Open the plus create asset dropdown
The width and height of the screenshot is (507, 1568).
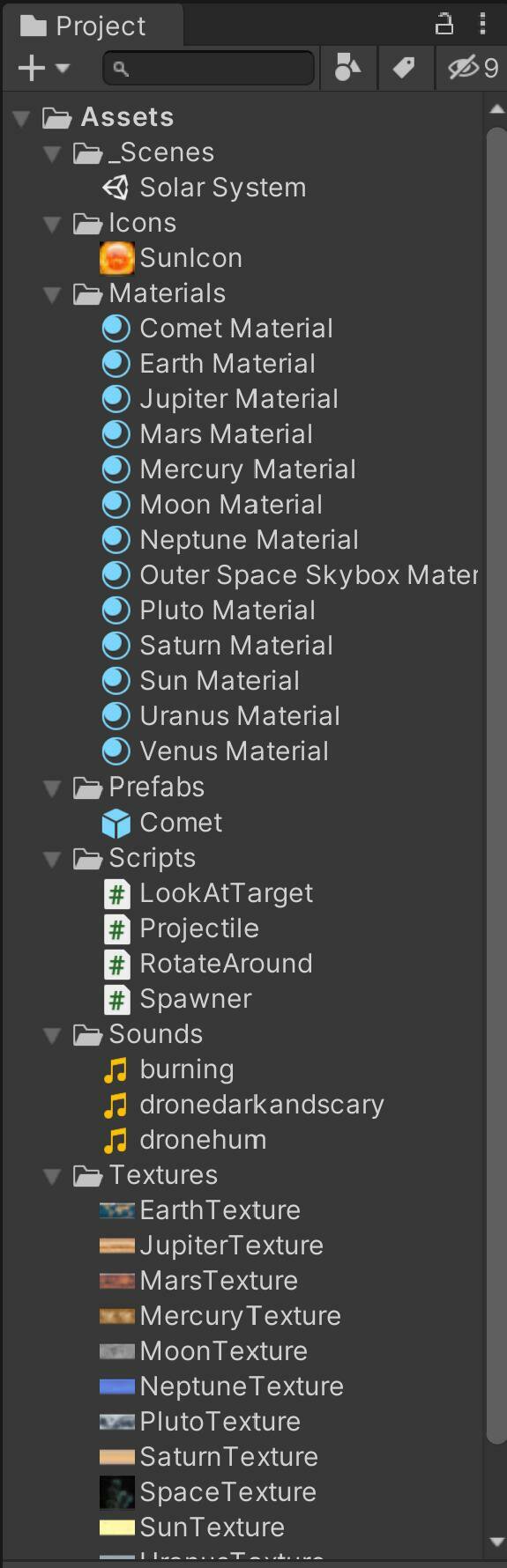[43, 68]
